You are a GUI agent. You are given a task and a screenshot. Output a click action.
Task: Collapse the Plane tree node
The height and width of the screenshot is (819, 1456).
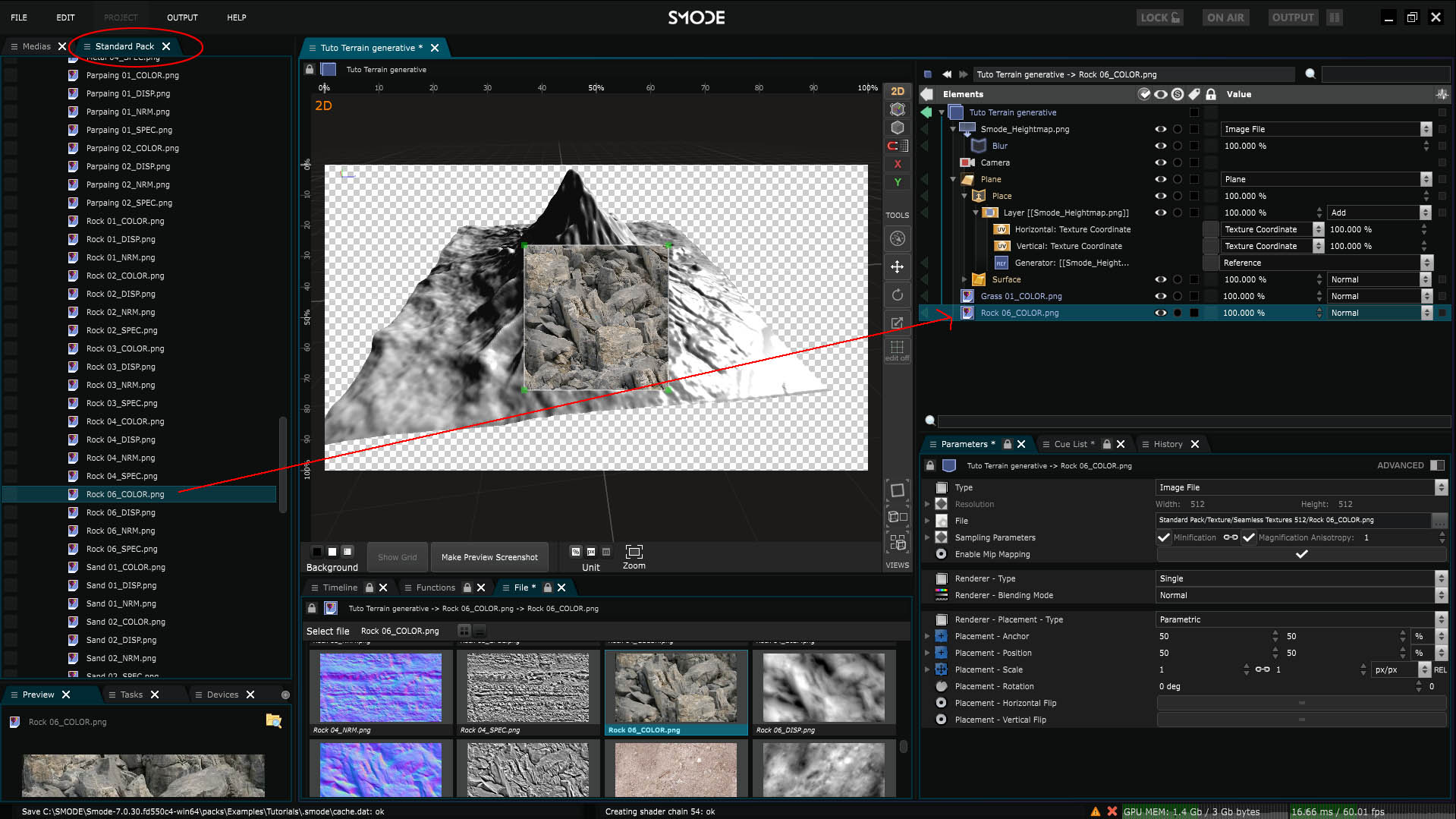point(953,180)
